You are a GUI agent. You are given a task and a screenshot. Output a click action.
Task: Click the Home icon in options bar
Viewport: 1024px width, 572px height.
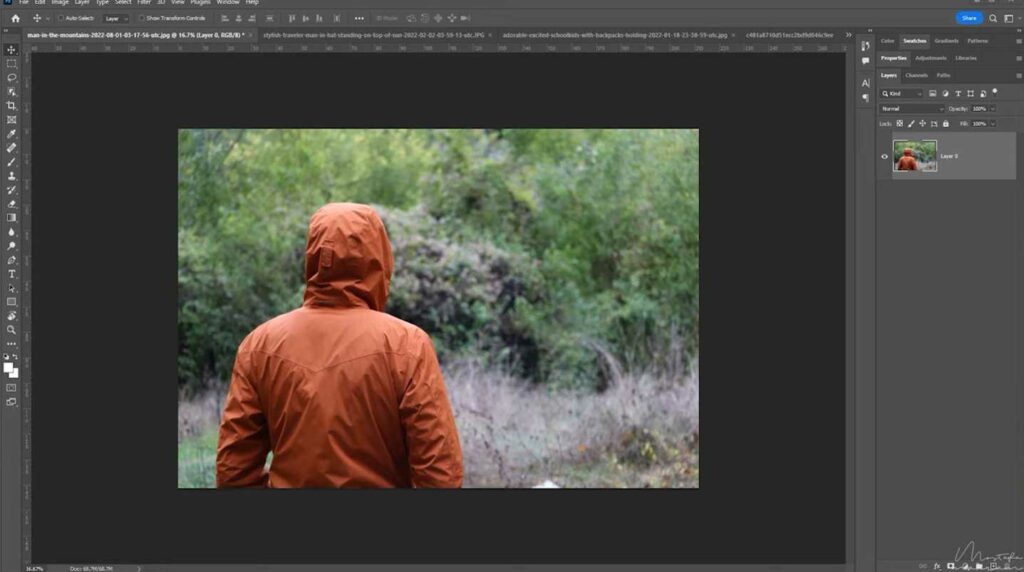click(x=15, y=18)
